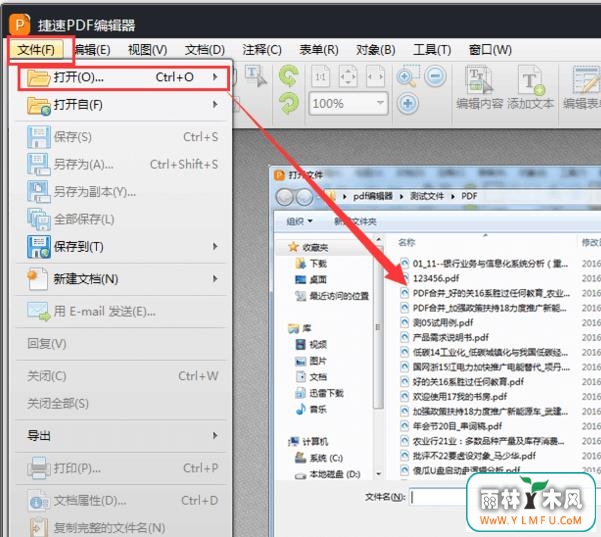Expand the 保存到(T) submenu arrow
Image resolution: width=601 pixels, height=537 pixels.
215,246
